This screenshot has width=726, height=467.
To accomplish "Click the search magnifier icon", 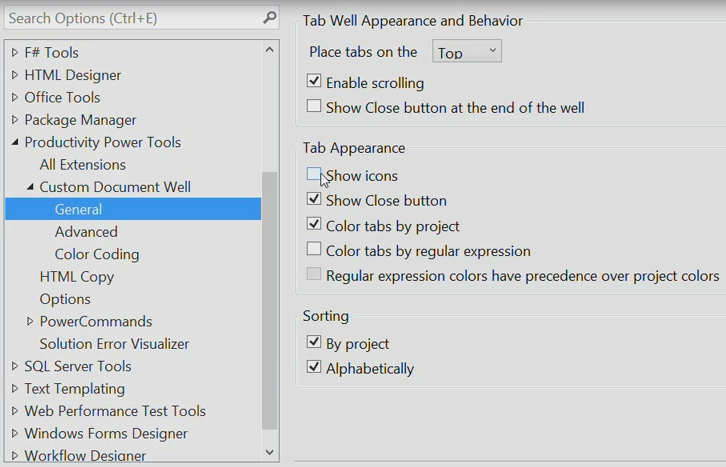I will coord(269,18).
